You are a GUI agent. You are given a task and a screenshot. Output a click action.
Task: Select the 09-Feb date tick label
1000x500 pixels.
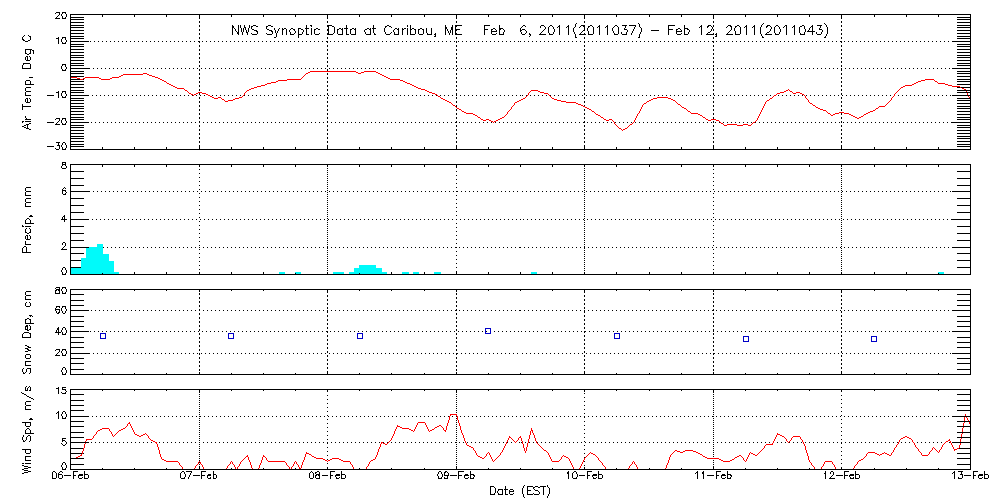456,478
